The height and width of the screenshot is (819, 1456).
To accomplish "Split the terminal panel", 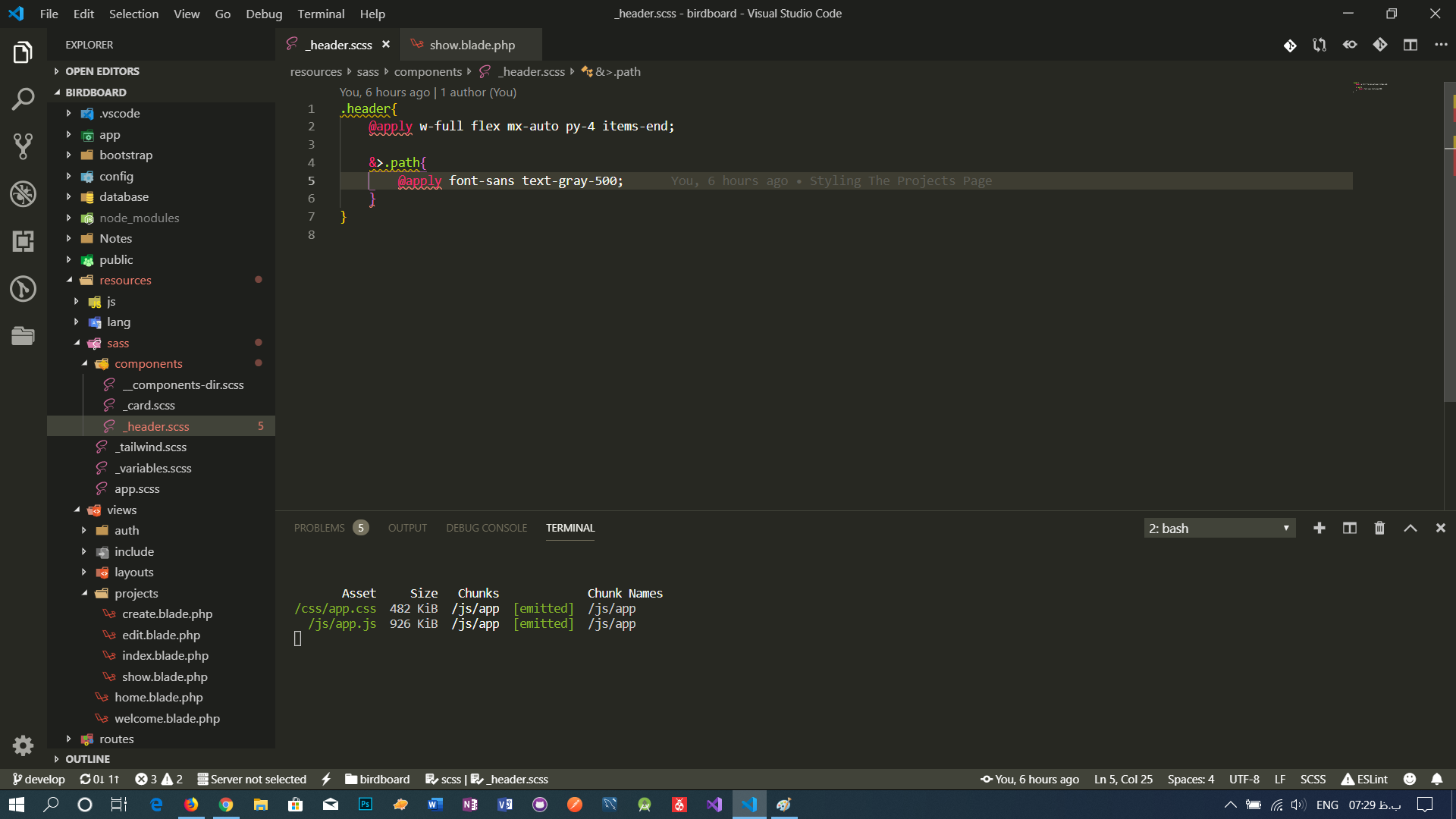I will (x=1350, y=528).
